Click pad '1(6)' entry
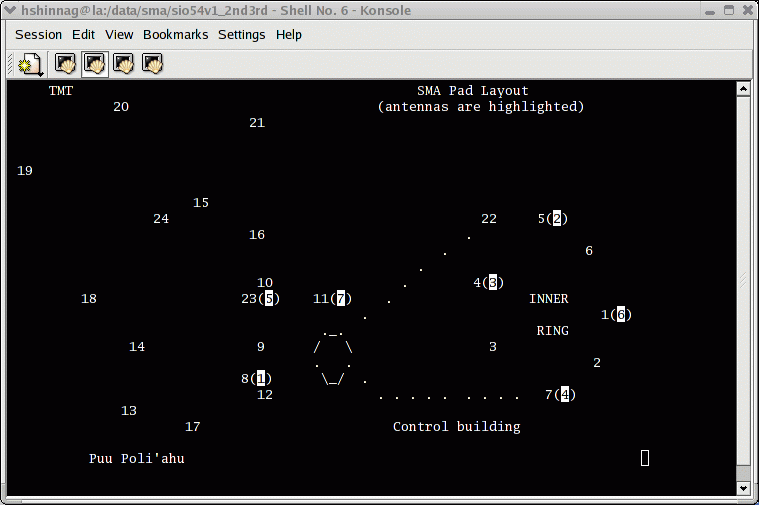The height and width of the screenshot is (505, 759). (617, 315)
